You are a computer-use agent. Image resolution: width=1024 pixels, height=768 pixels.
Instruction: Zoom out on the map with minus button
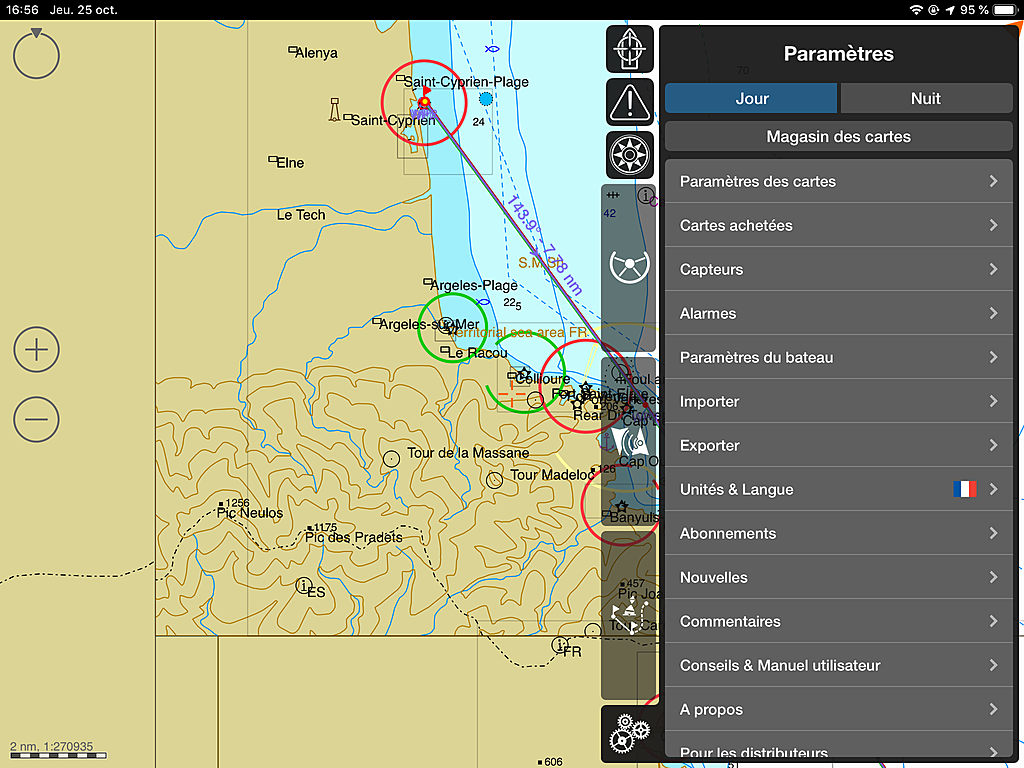pyautogui.click(x=37, y=419)
